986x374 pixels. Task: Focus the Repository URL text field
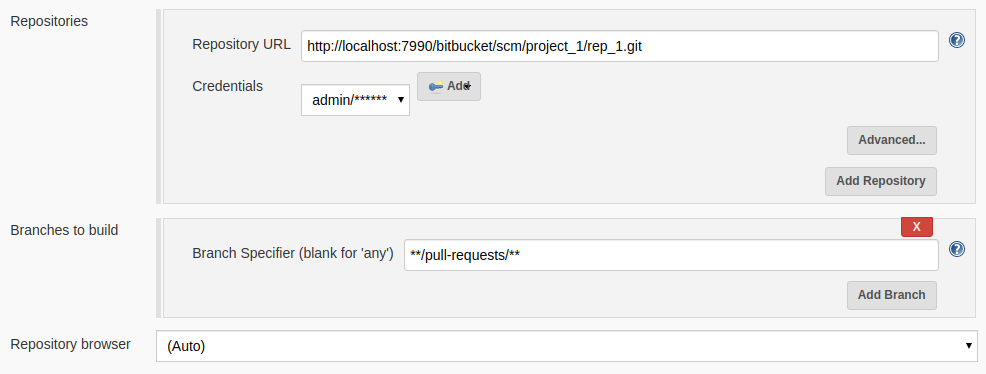[619, 46]
